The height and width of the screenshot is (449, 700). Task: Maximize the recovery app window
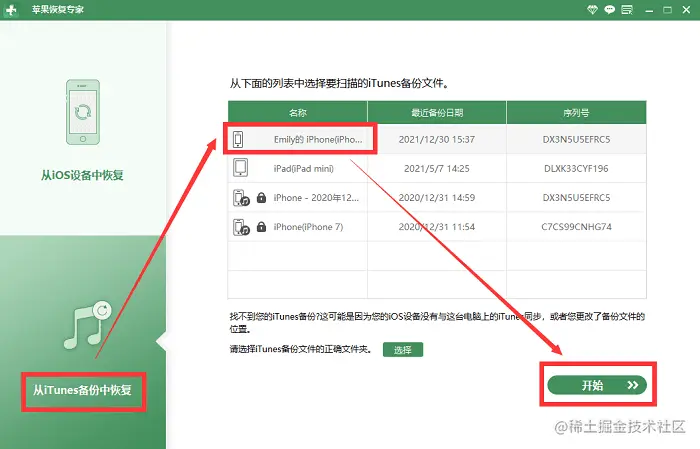pos(667,9)
